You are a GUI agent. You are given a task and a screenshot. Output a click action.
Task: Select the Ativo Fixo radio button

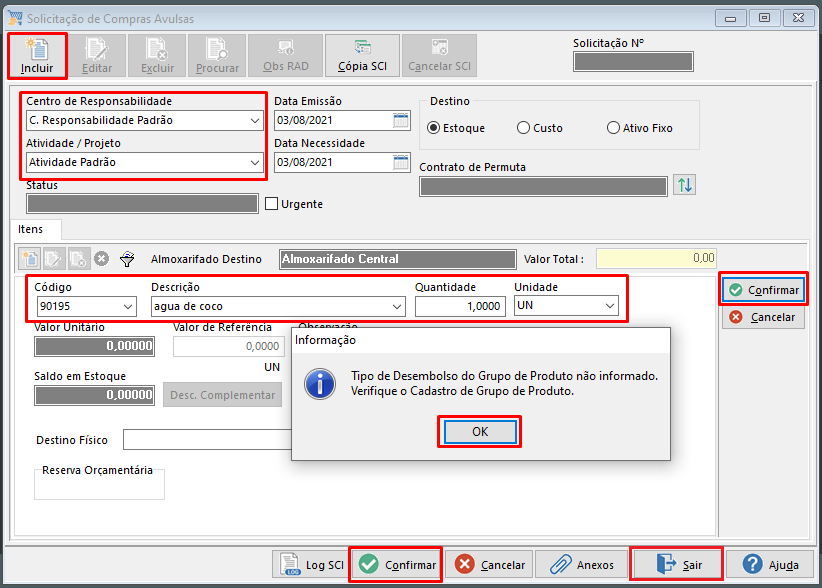(613, 128)
